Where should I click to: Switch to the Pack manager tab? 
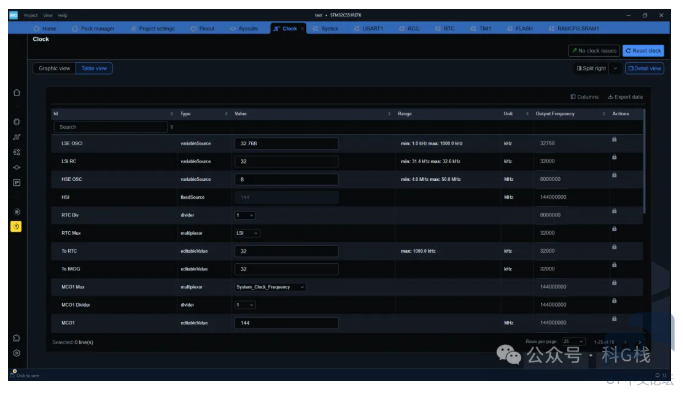tap(93, 29)
